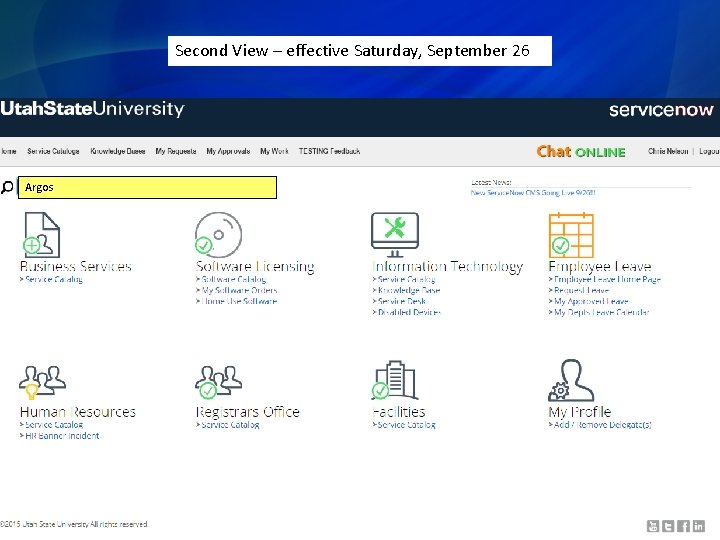Open the Human Resources people icon
Viewport: 720px width, 540px height.
42,382
